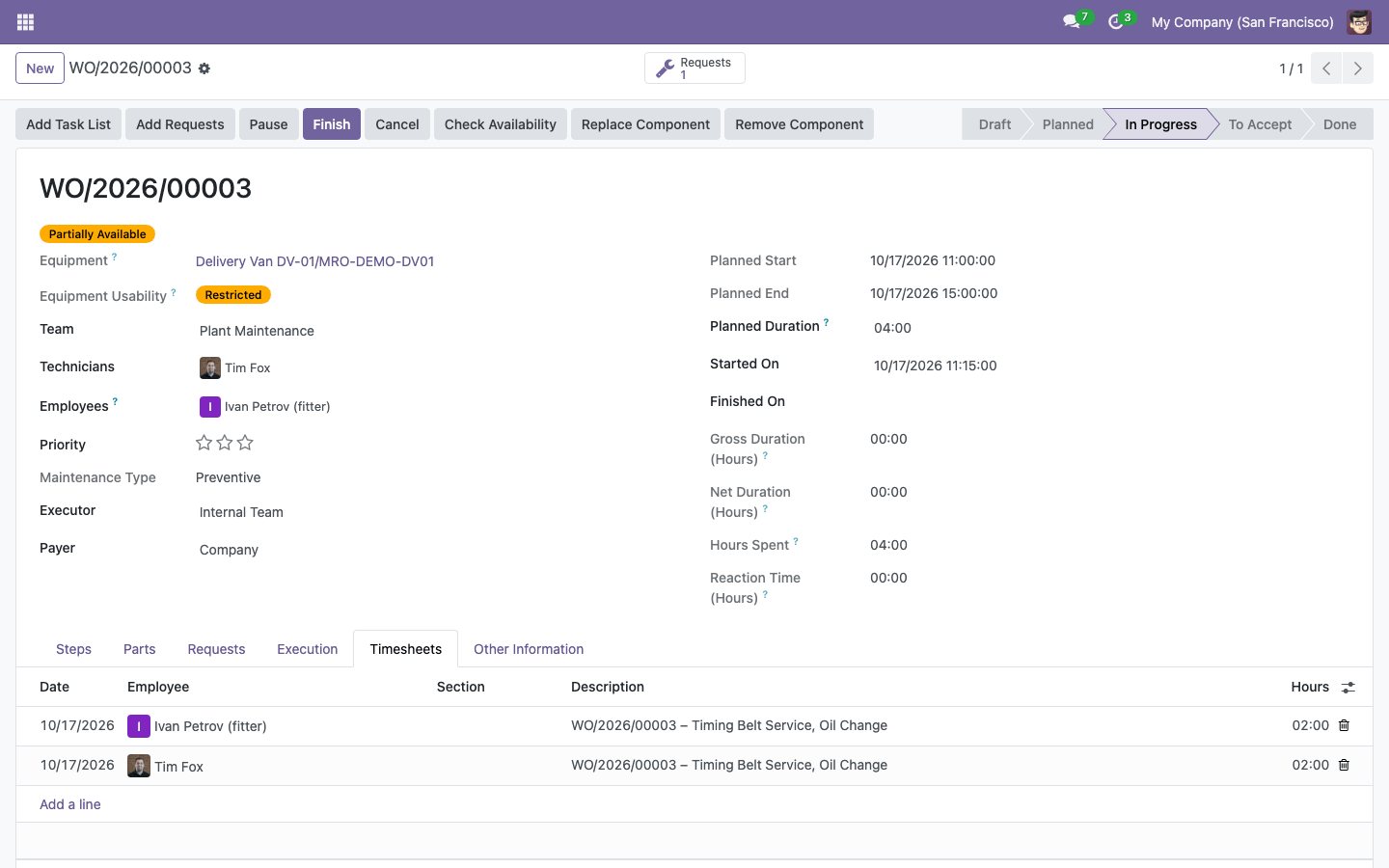Set priority to three stars
The width and height of the screenshot is (1389, 868).
245,443
